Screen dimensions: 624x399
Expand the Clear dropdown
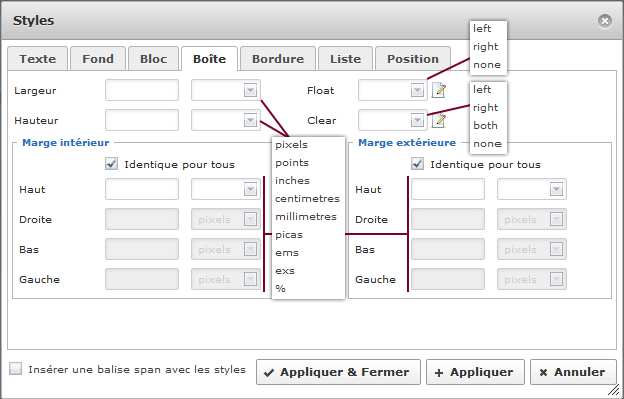point(393,120)
